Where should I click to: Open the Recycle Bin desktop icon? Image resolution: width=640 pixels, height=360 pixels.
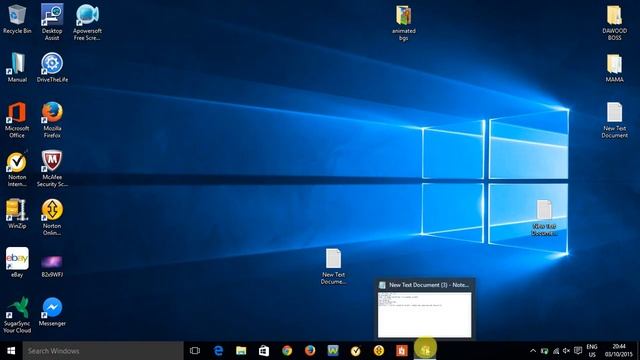click(17, 20)
